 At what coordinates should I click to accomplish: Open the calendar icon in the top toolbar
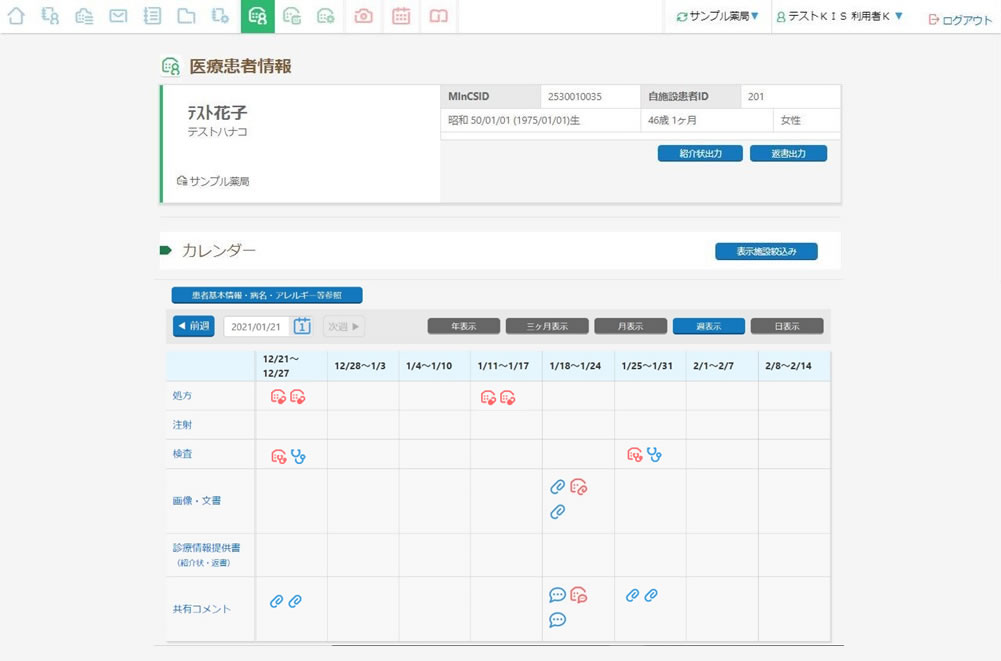coord(400,16)
